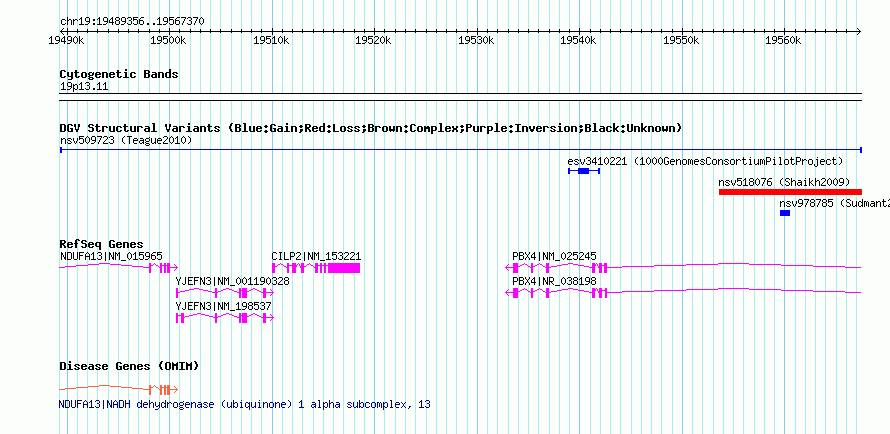Click the YJEFN3|NM_001190328 label
This screenshot has width=890, height=434.
click(233, 281)
